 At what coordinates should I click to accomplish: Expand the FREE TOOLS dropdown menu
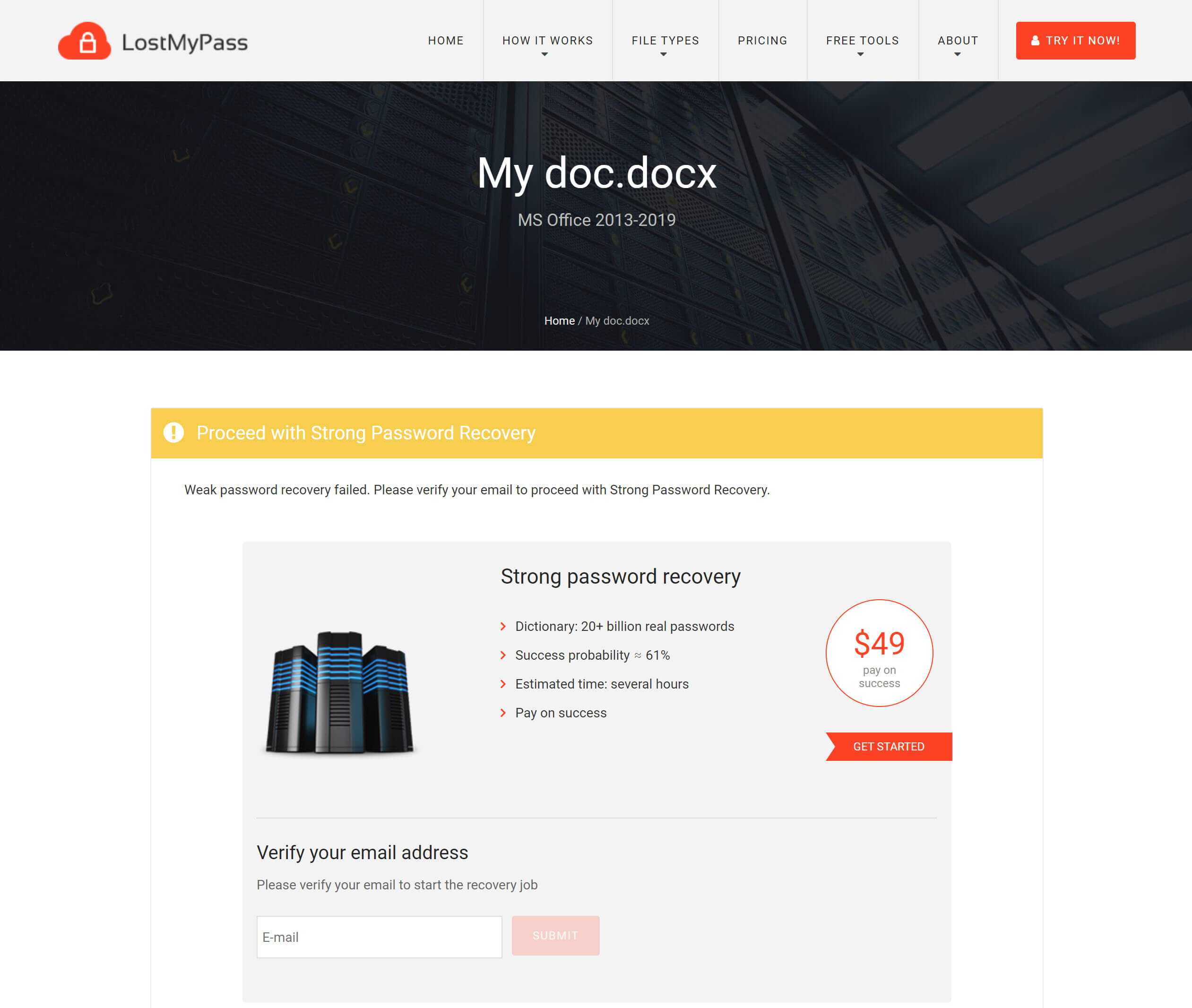point(862,41)
